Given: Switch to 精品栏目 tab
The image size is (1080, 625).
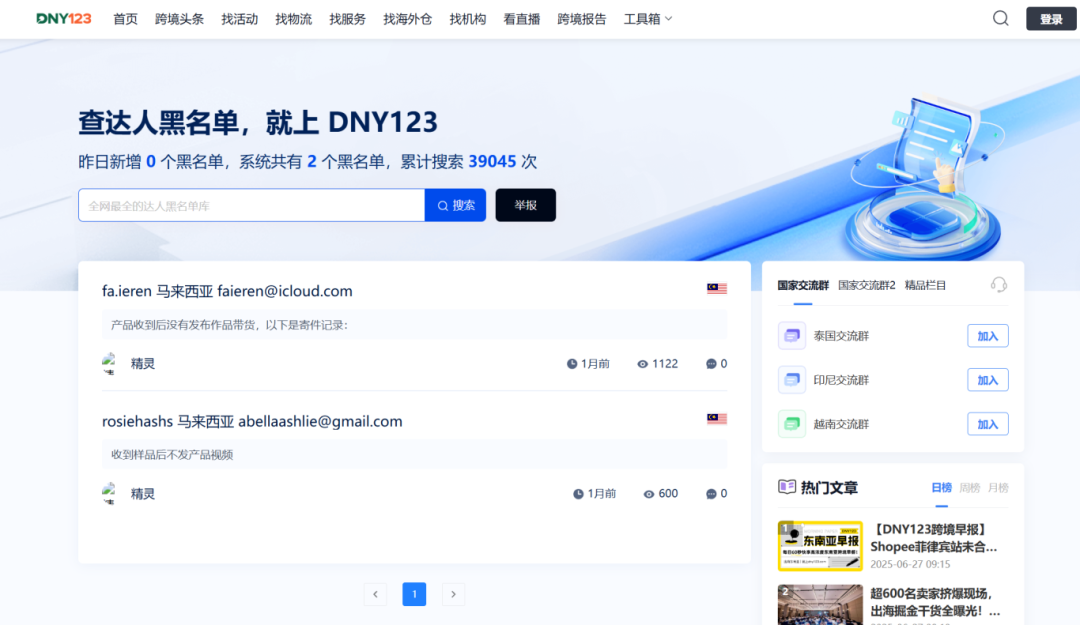Looking at the screenshot, I should [925, 285].
